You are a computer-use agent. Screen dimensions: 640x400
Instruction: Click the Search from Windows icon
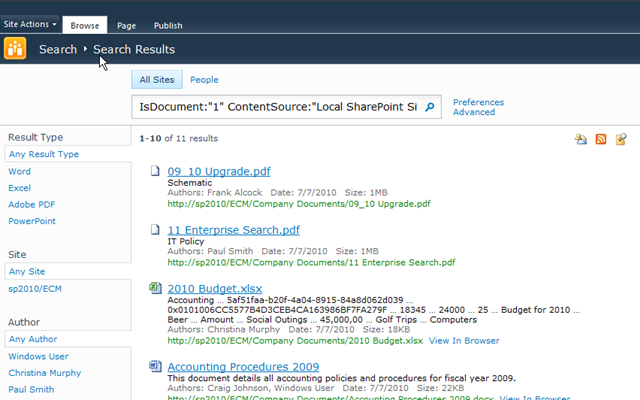point(621,139)
